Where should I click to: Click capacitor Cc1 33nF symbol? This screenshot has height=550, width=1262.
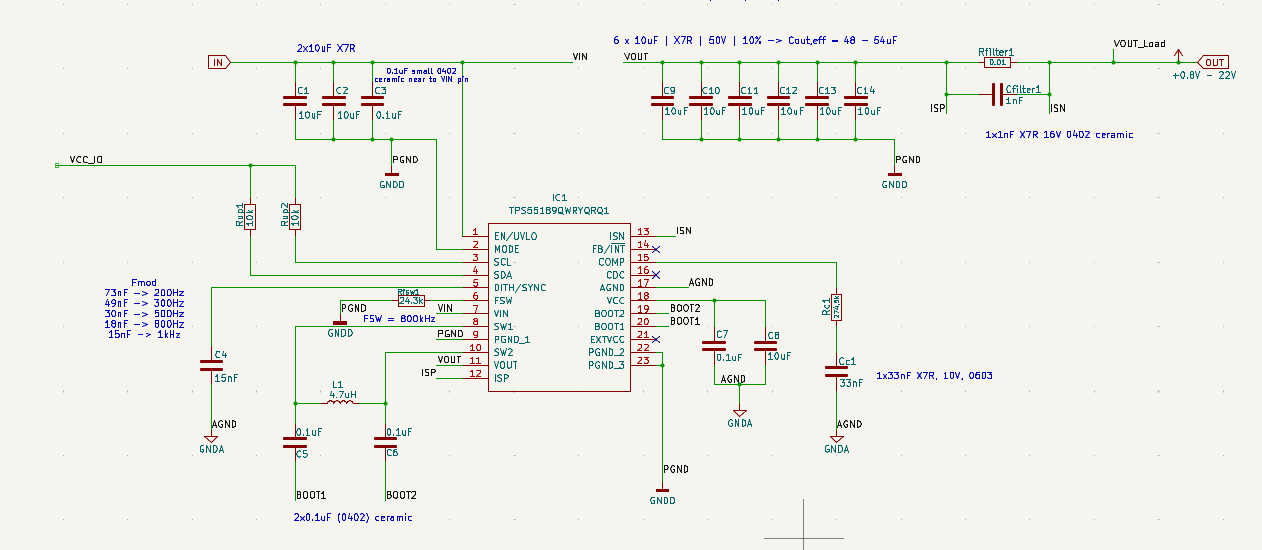(x=837, y=371)
